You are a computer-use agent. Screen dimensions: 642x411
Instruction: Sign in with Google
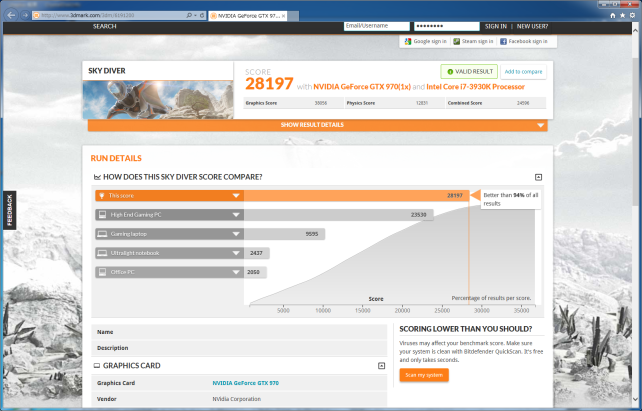[x=426, y=41]
